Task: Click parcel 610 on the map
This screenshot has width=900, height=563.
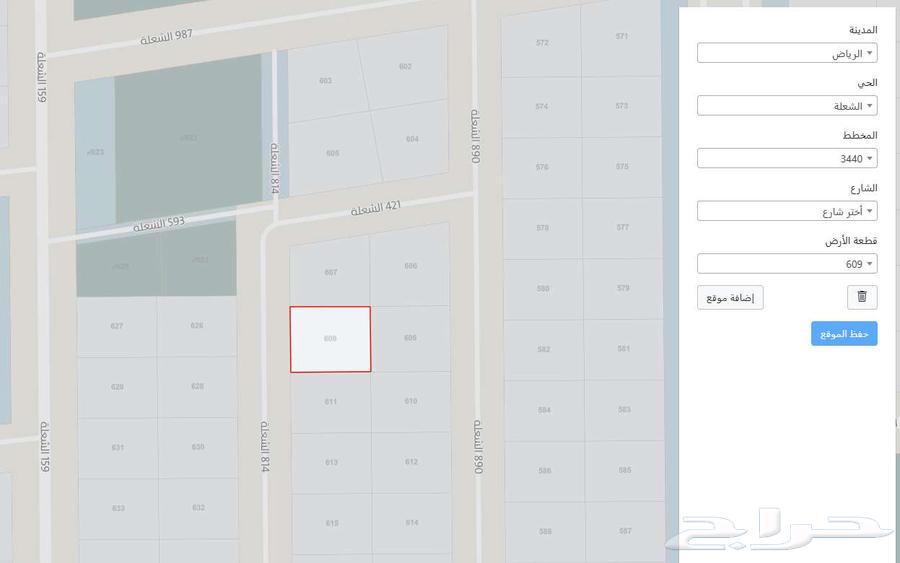Action: [x=411, y=401]
